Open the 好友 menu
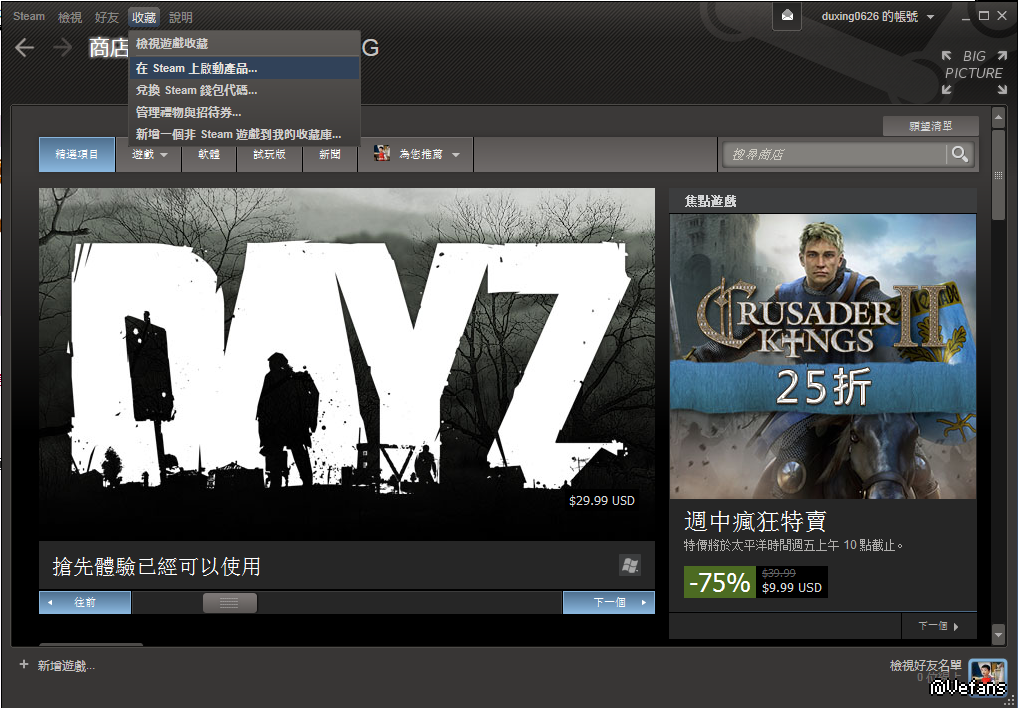The width and height of the screenshot is (1018, 708). (106, 18)
